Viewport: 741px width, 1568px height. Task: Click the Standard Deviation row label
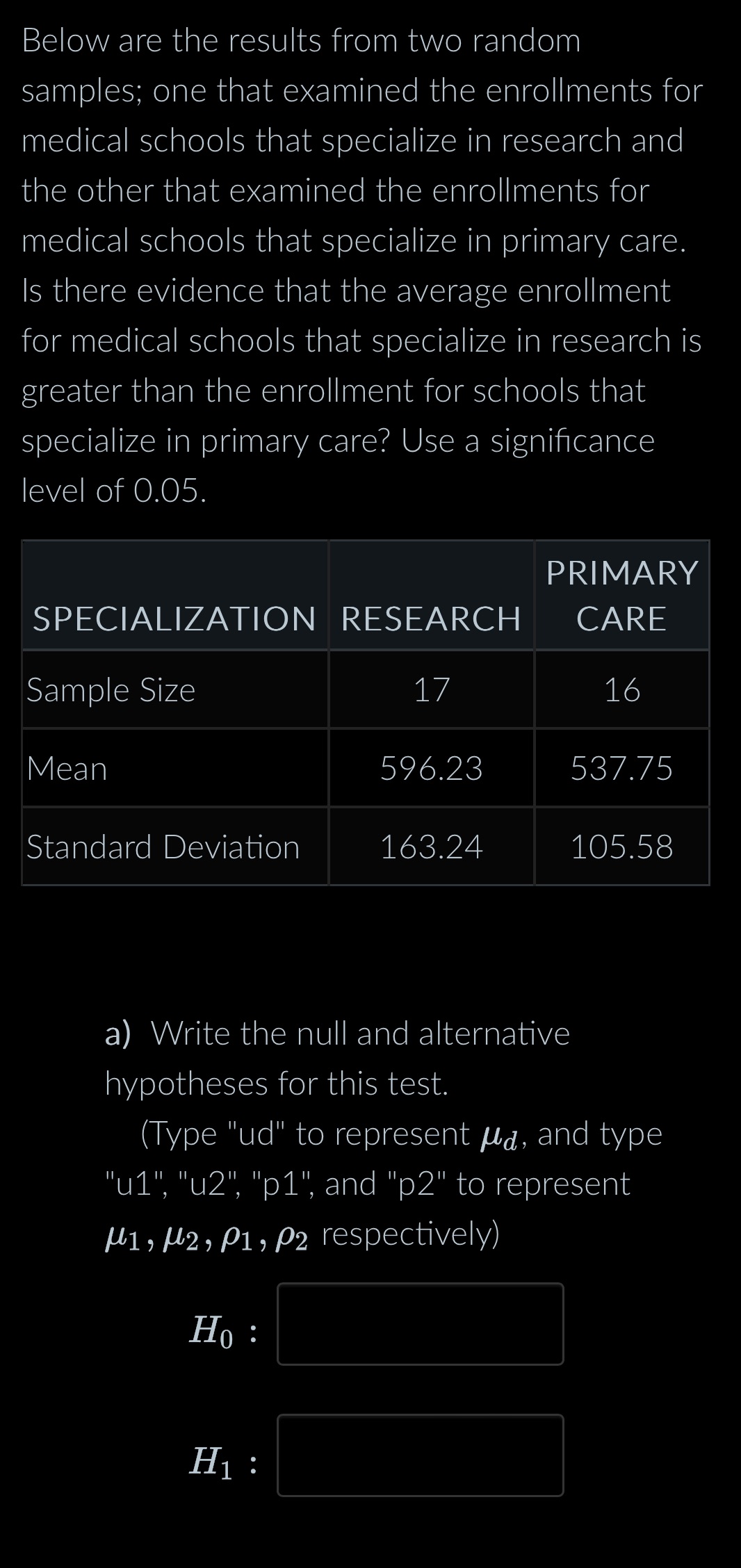[x=162, y=847]
